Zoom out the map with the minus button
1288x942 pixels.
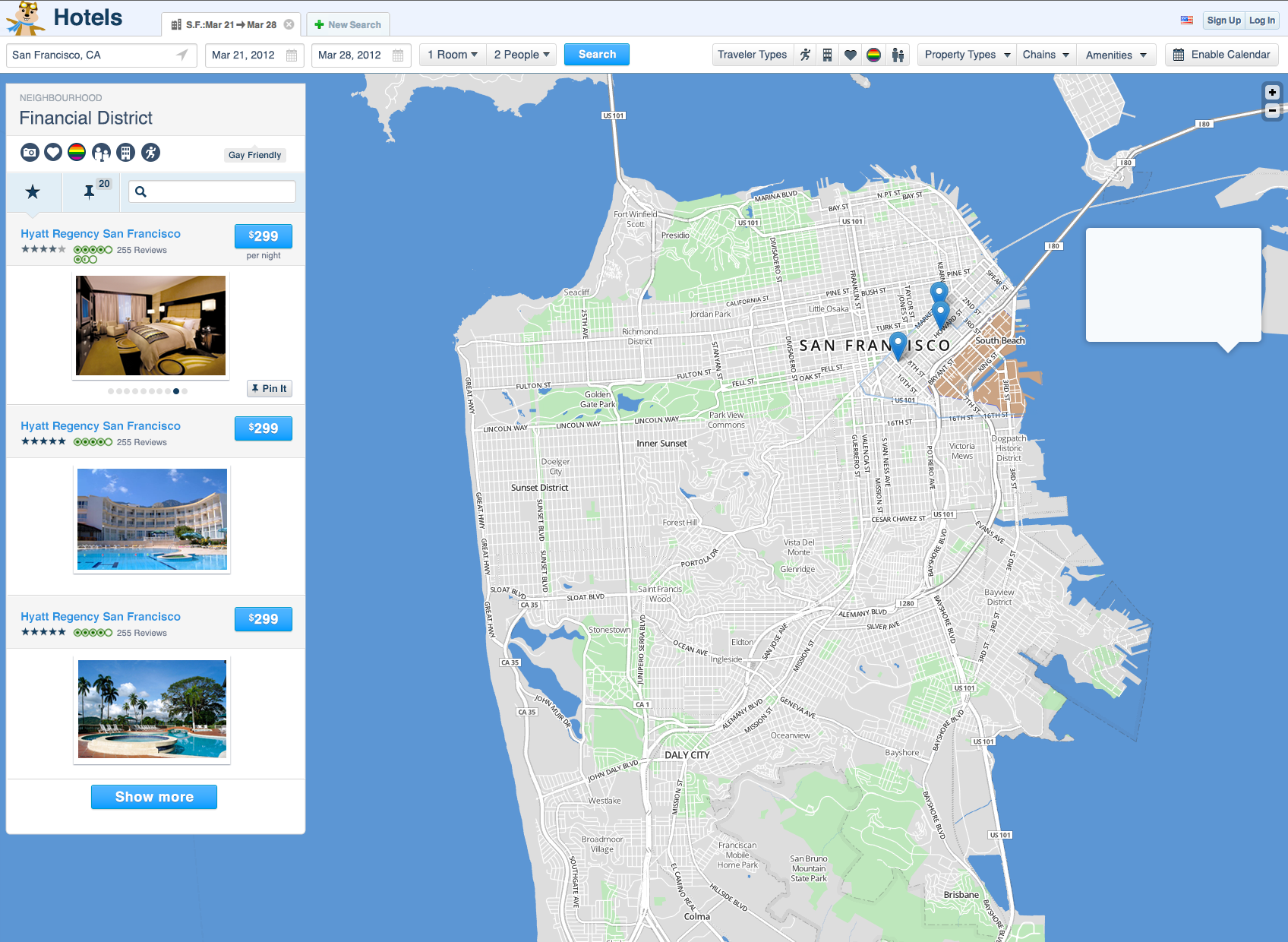pos(1272,111)
